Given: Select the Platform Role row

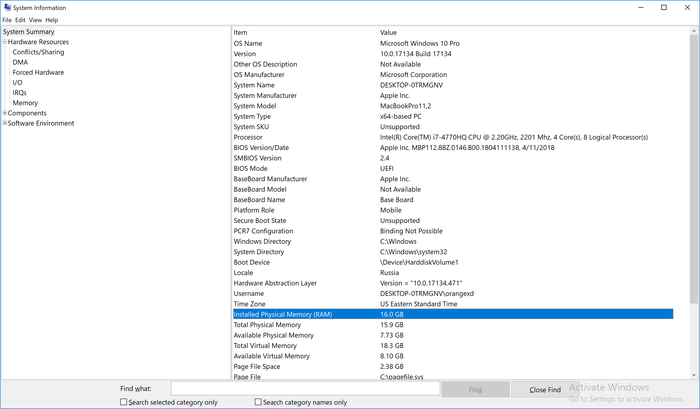Looking at the screenshot, I should (x=453, y=210).
